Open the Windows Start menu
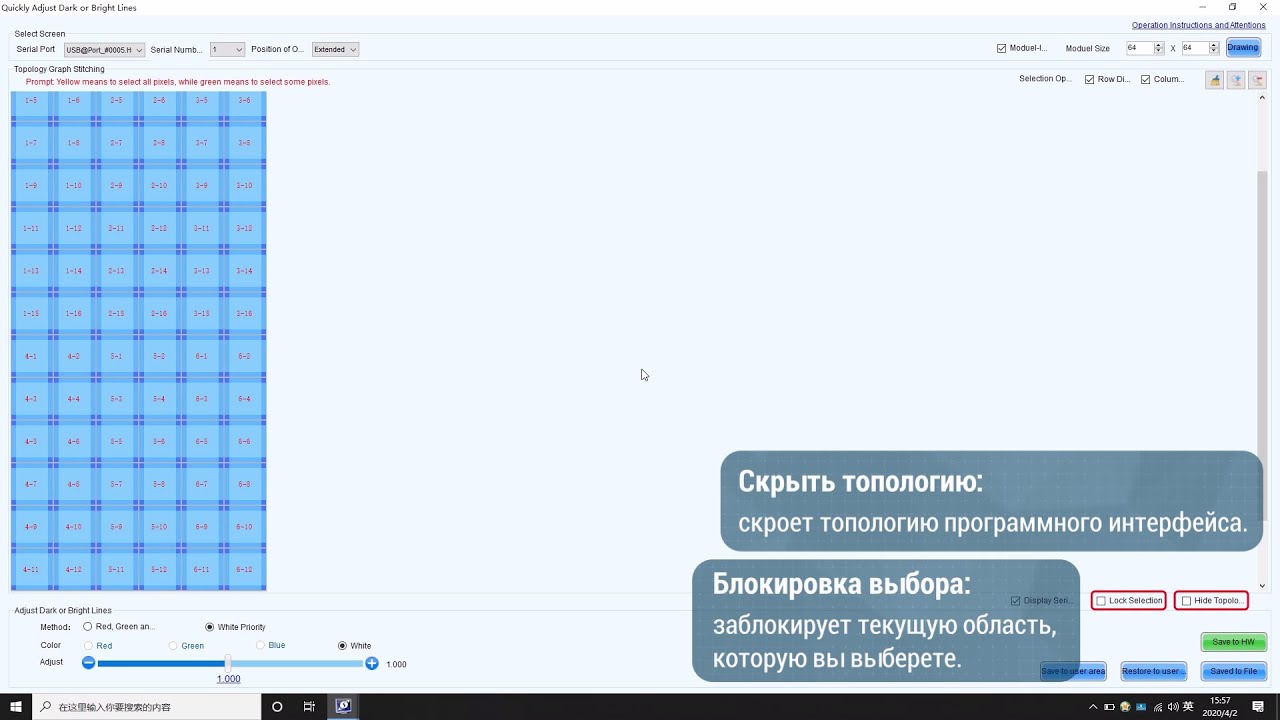Viewport: 1280px width, 720px height. coord(16,707)
